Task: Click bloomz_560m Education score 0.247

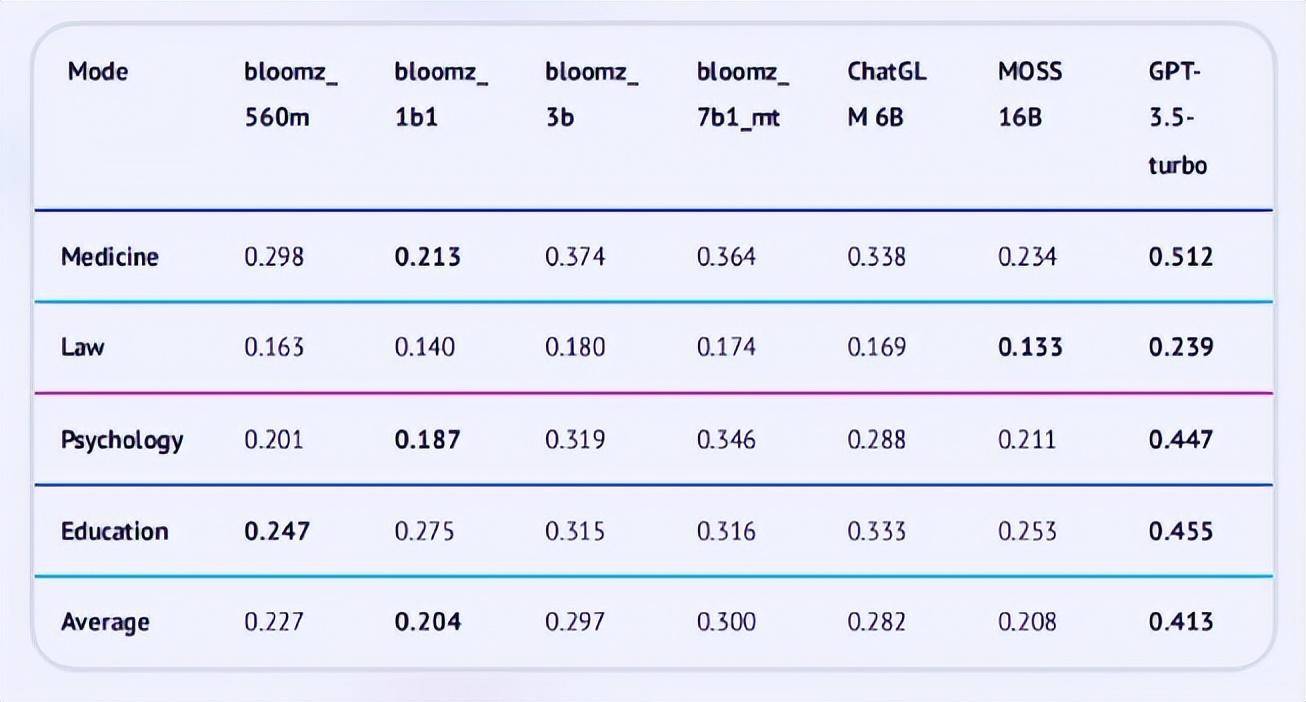Action: [x=276, y=531]
